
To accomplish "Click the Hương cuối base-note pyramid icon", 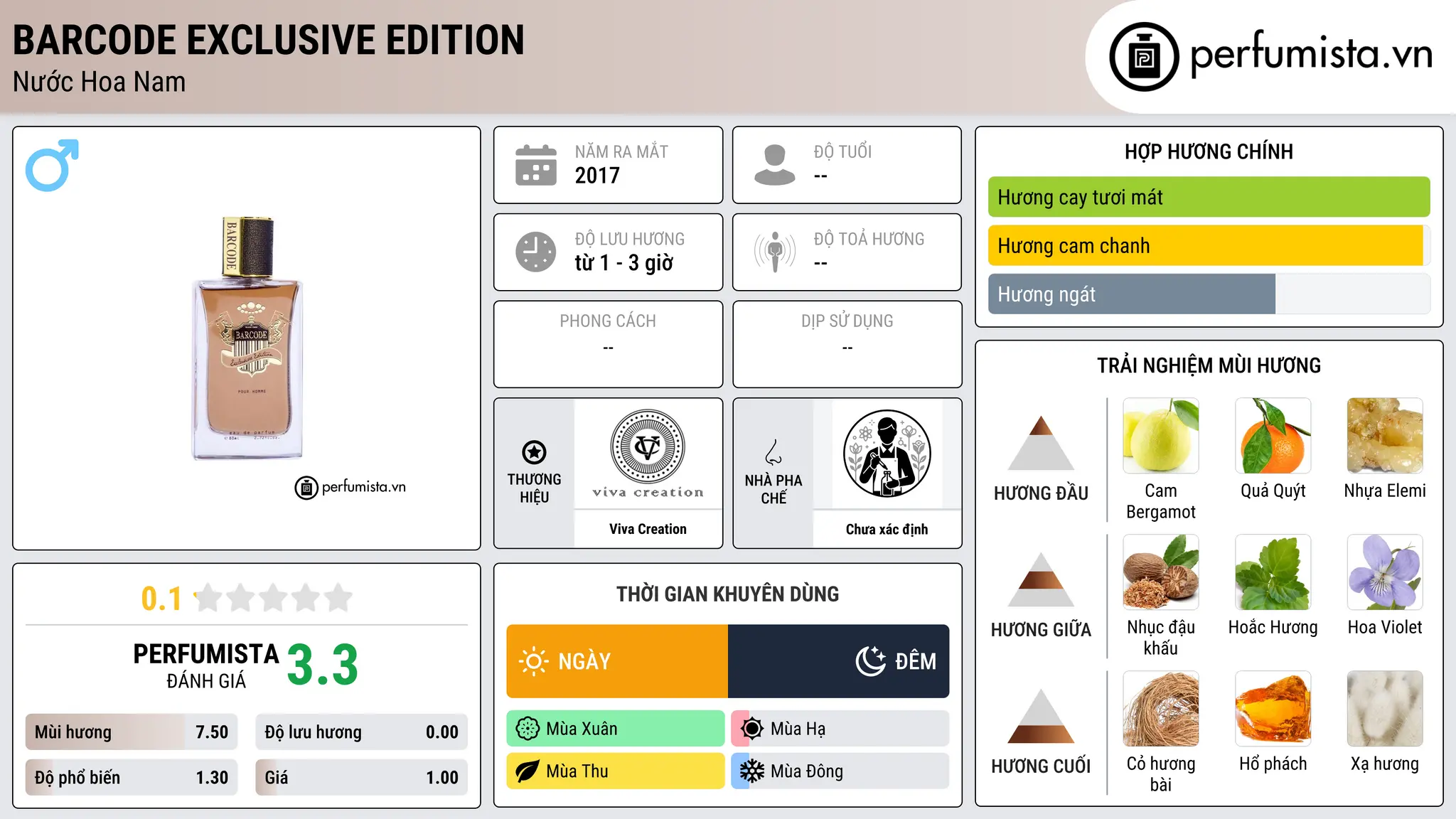I will click(x=1041, y=716).
